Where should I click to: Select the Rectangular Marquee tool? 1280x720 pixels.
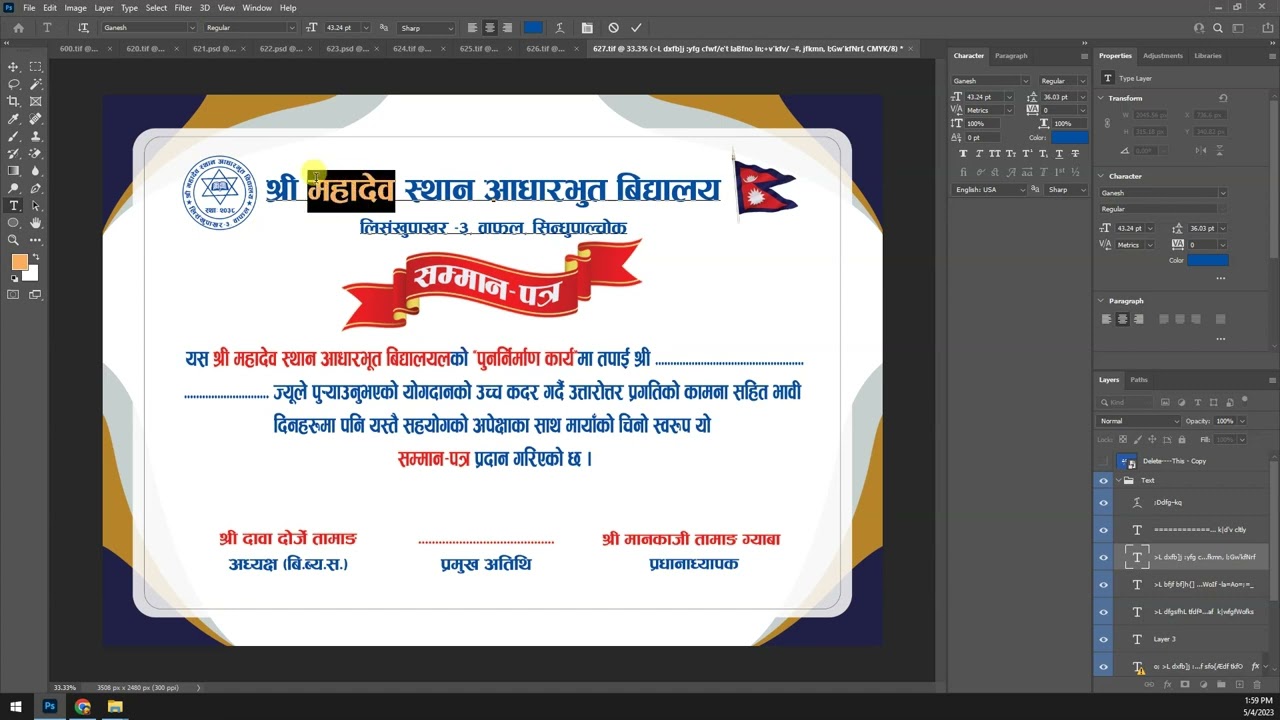(36, 67)
